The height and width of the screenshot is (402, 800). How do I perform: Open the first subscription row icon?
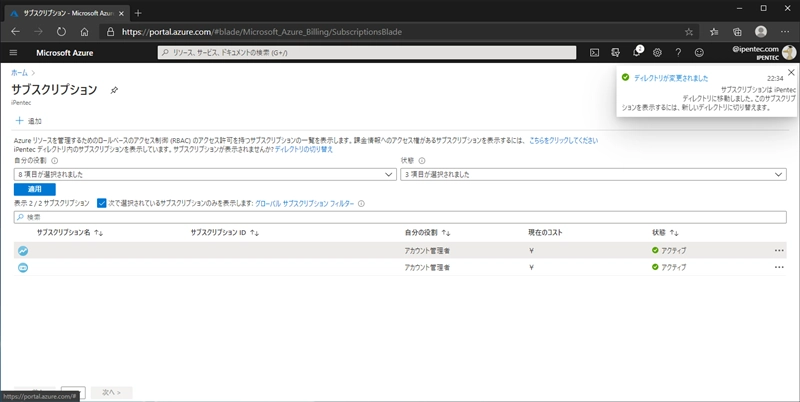(23, 250)
